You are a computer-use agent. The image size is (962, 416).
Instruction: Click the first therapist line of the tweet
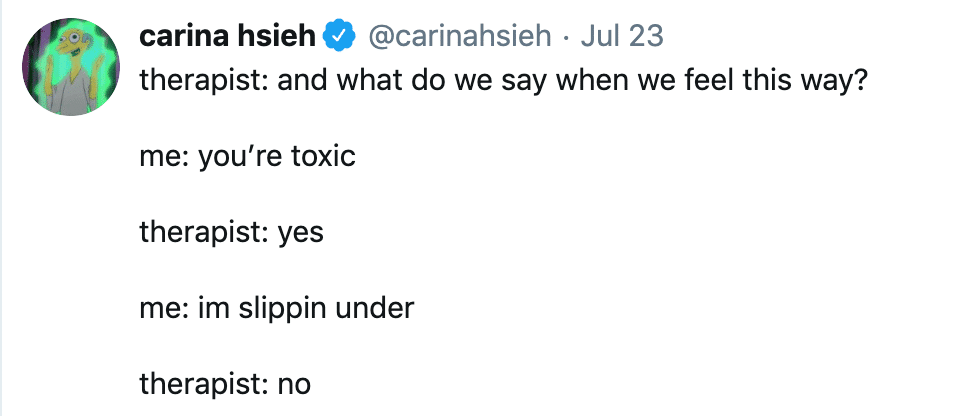tap(503, 82)
